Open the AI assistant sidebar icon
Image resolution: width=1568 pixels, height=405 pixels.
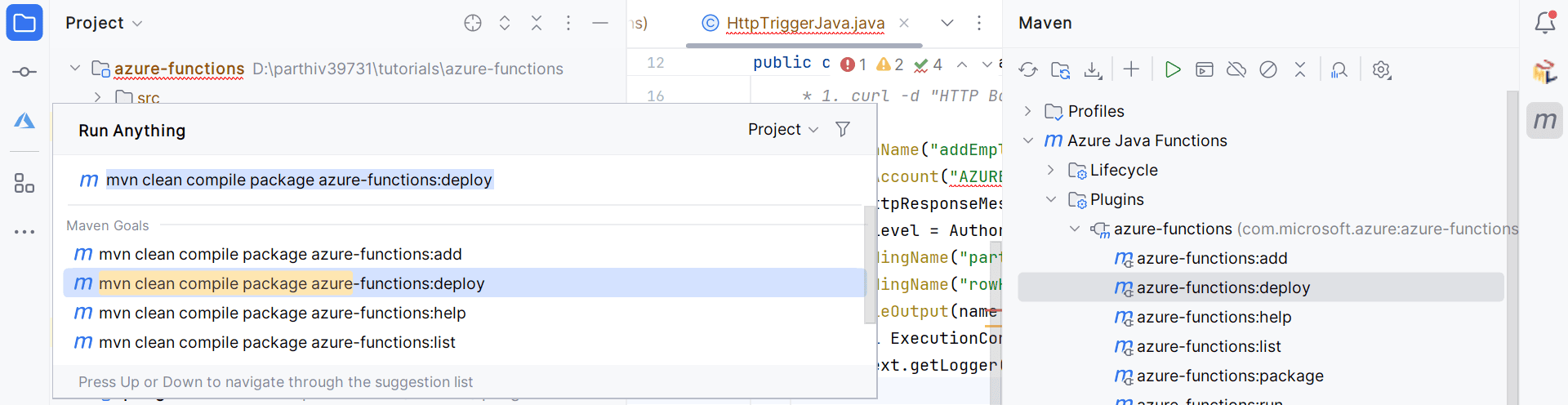(1545, 72)
